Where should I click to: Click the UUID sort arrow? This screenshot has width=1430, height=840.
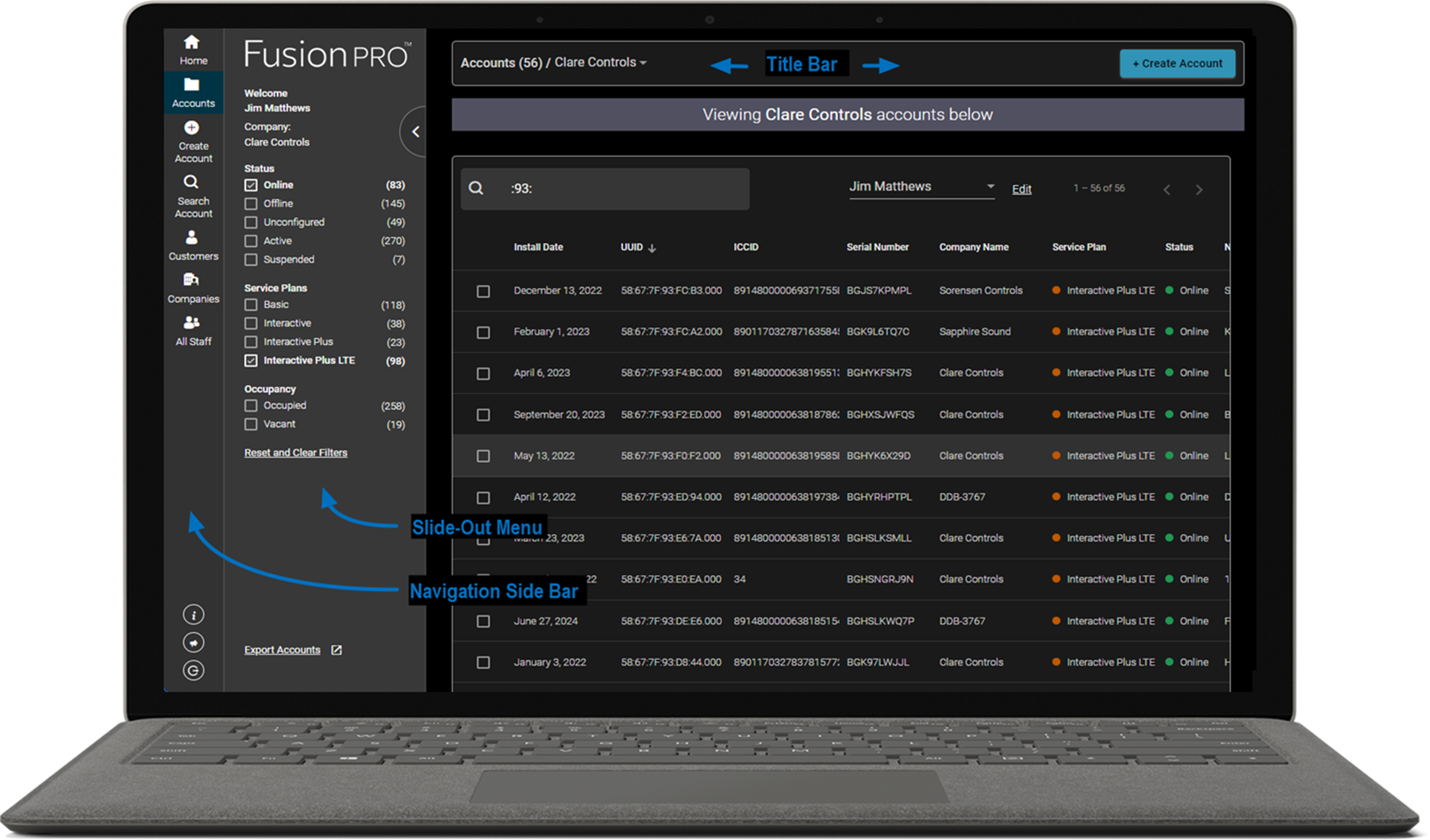(x=652, y=248)
